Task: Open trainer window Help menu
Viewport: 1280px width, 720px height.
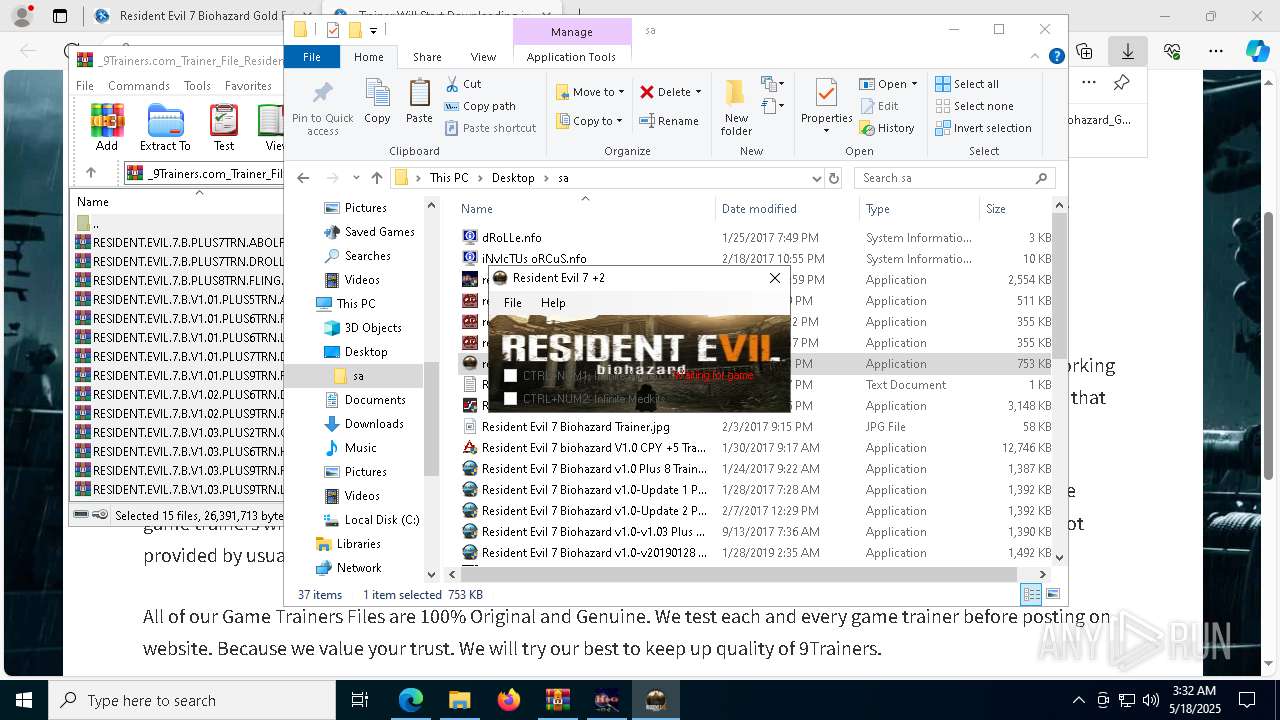Action: point(553,303)
